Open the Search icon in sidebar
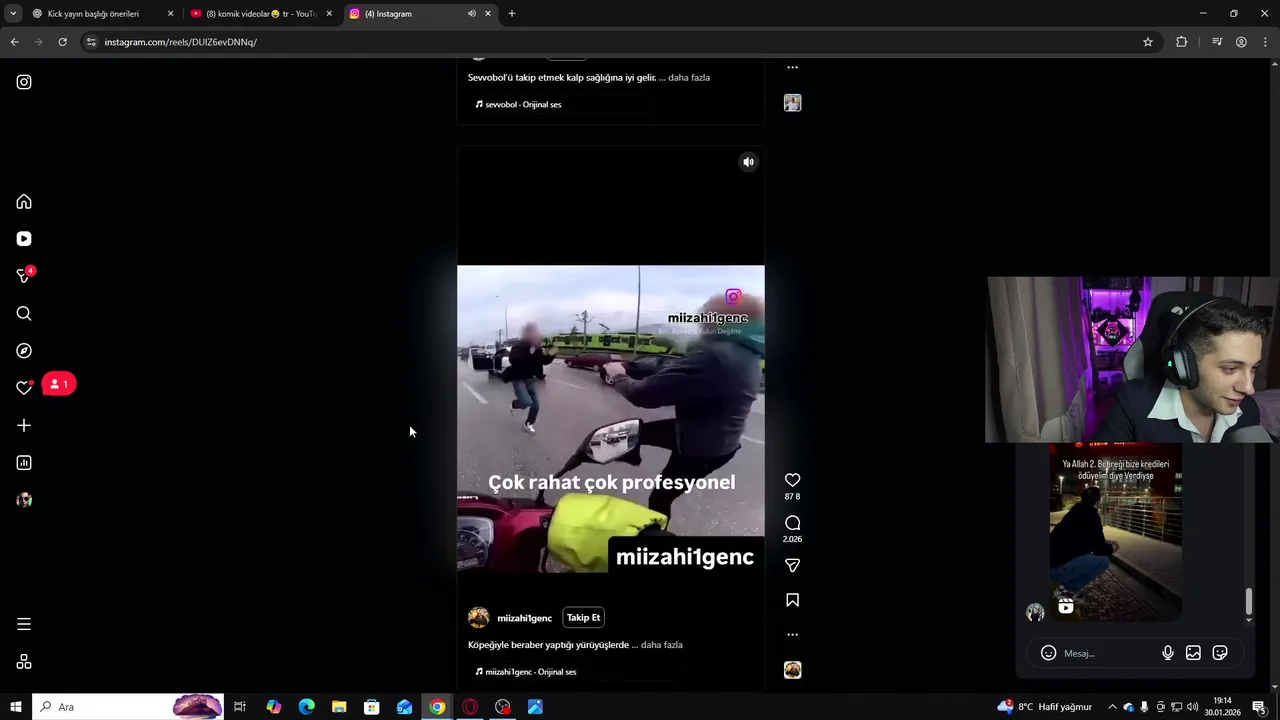Screen dimensions: 1280x720 tap(24, 314)
